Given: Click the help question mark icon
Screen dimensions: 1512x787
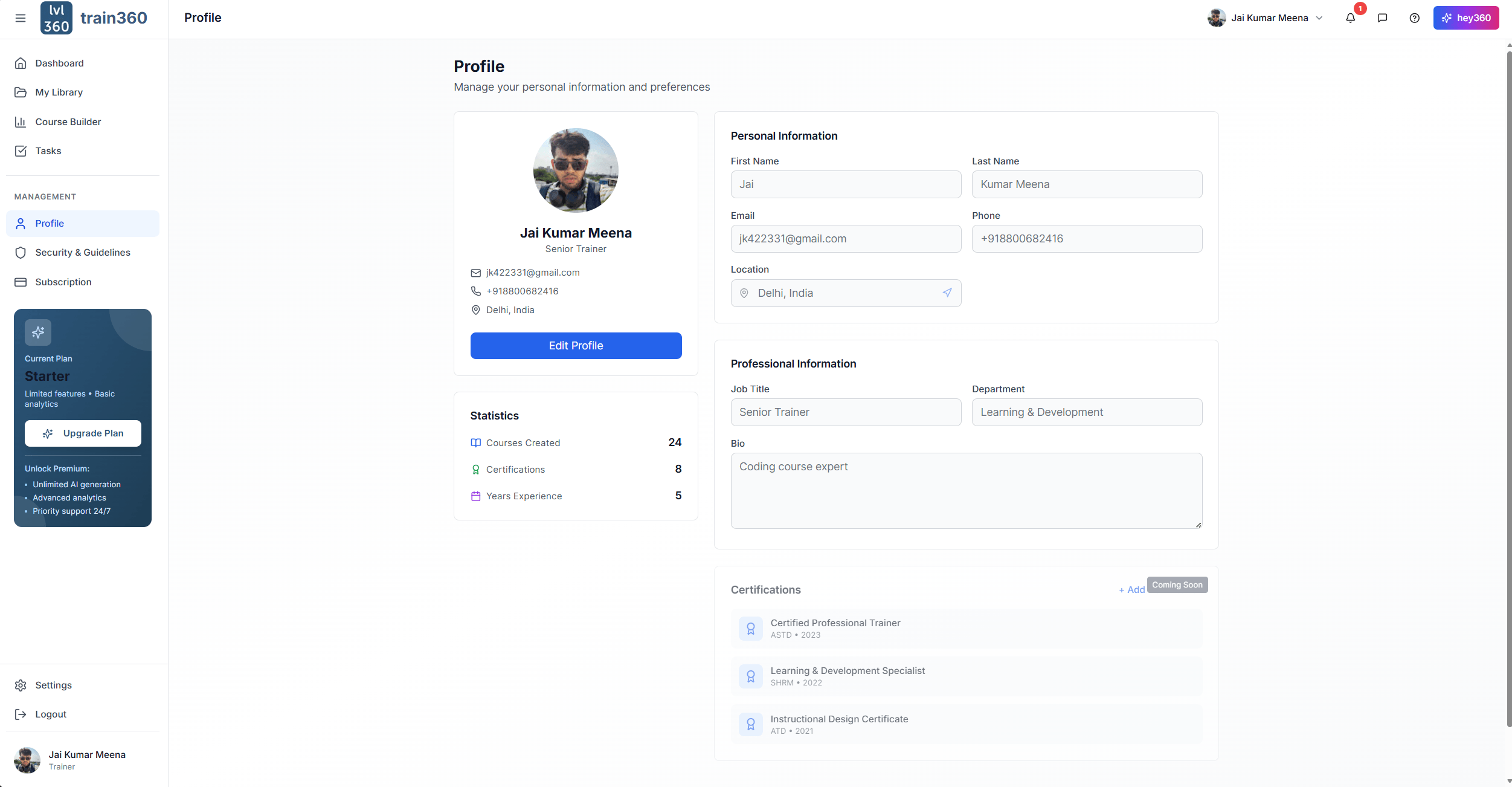Looking at the screenshot, I should (1414, 18).
